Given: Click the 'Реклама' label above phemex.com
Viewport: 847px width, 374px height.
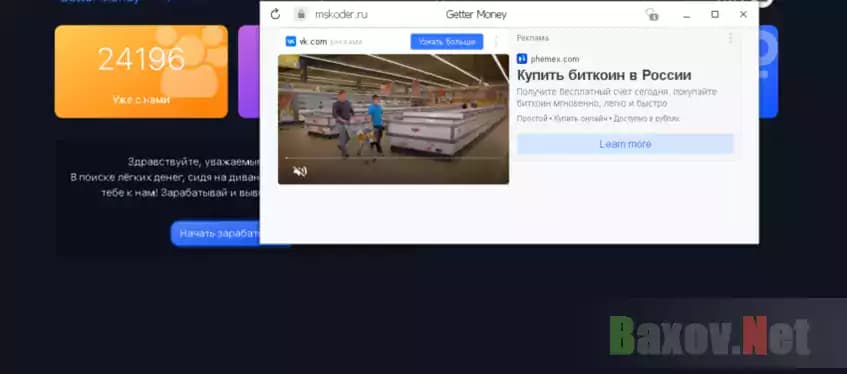Looking at the screenshot, I should (533, 38).
